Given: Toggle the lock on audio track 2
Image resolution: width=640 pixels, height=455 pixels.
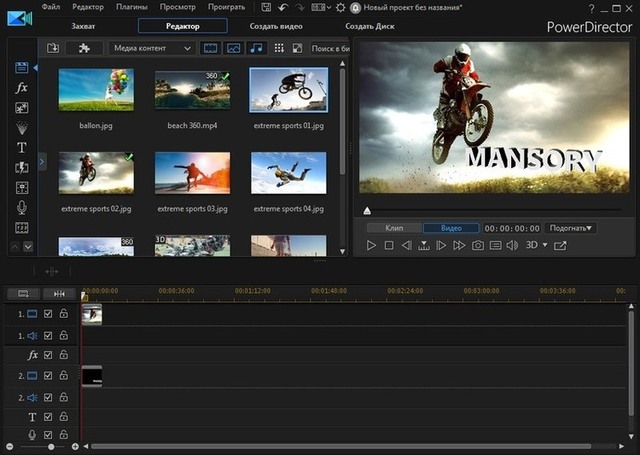Looking at the screenshot, I should [63, 397].
